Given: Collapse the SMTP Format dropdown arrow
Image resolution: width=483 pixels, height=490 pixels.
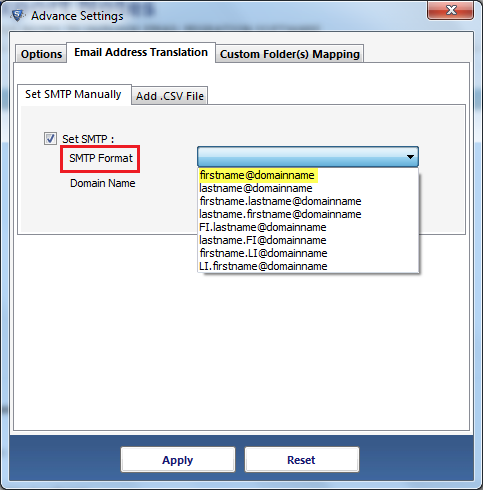Looking at the screenshot, I should tap(410, 157).
